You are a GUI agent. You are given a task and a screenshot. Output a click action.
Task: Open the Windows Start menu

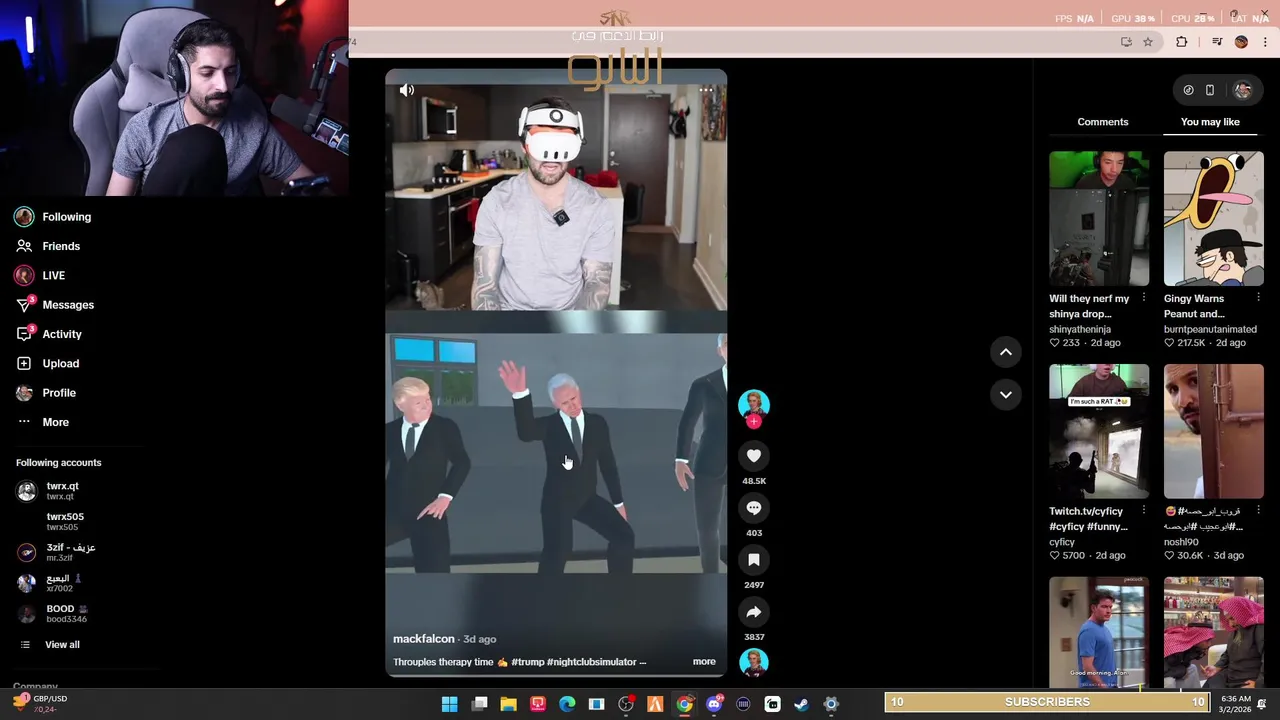(450, 704)
